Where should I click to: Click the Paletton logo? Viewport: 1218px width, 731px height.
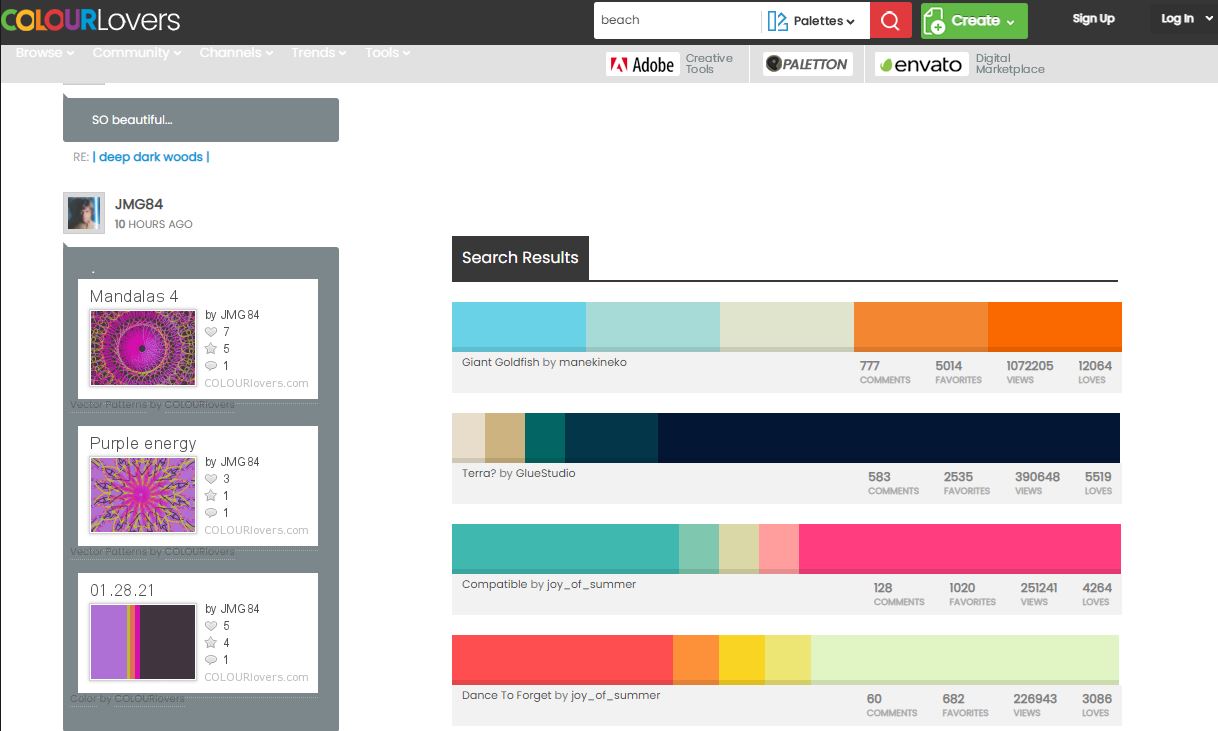[807, 64]
